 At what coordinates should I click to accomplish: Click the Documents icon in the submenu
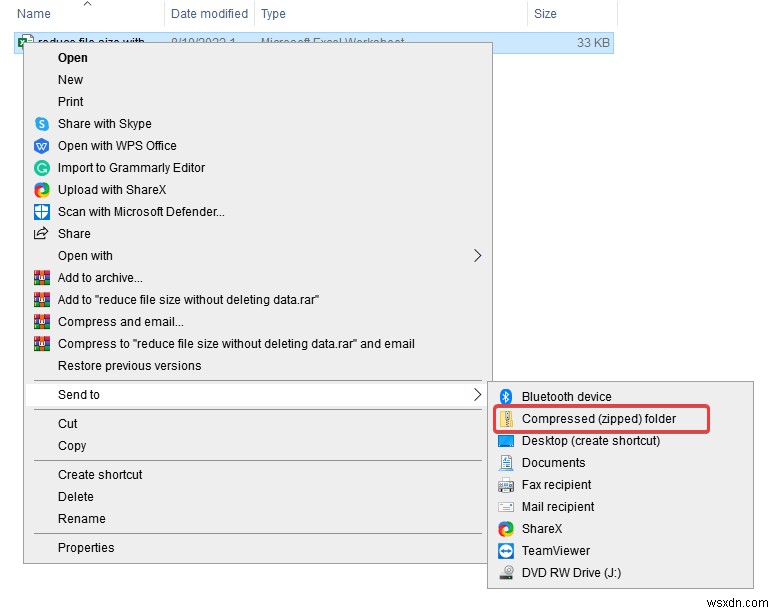point(506,463)
